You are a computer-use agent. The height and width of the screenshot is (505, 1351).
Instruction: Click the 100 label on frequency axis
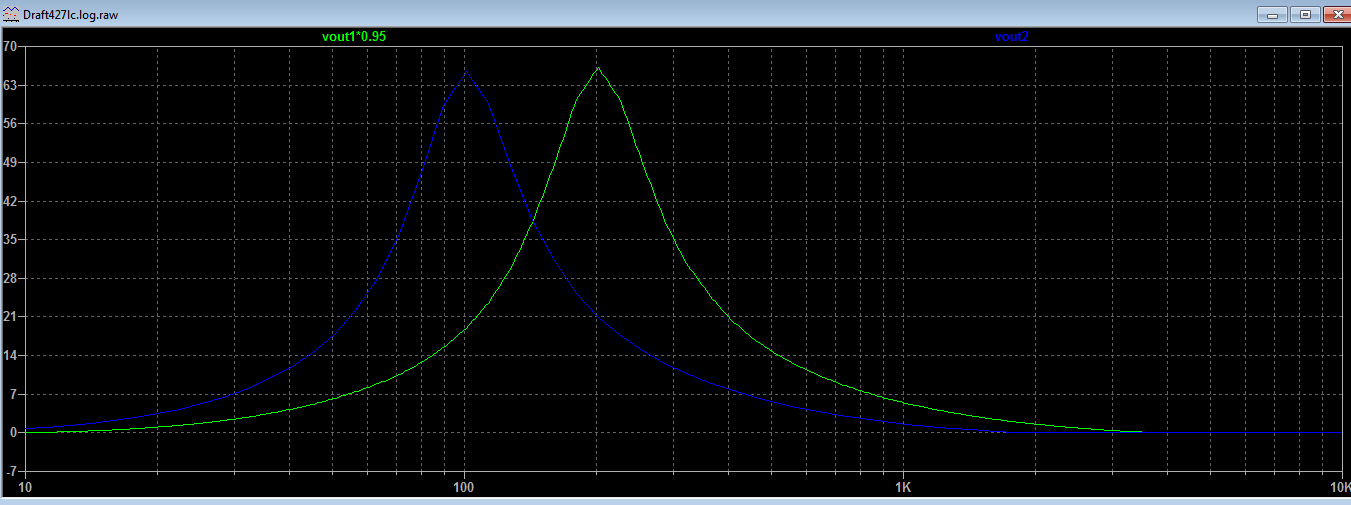pos(463,487)
